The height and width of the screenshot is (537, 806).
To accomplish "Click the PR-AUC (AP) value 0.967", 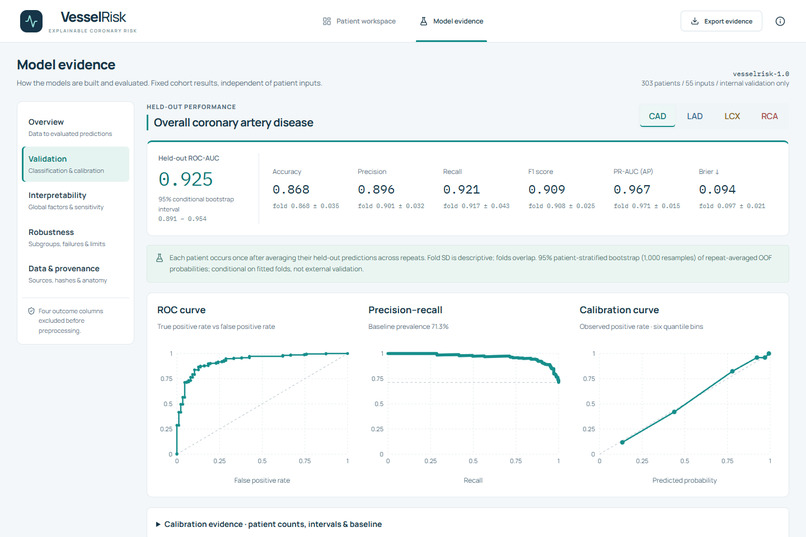I will tap(632, 190).
